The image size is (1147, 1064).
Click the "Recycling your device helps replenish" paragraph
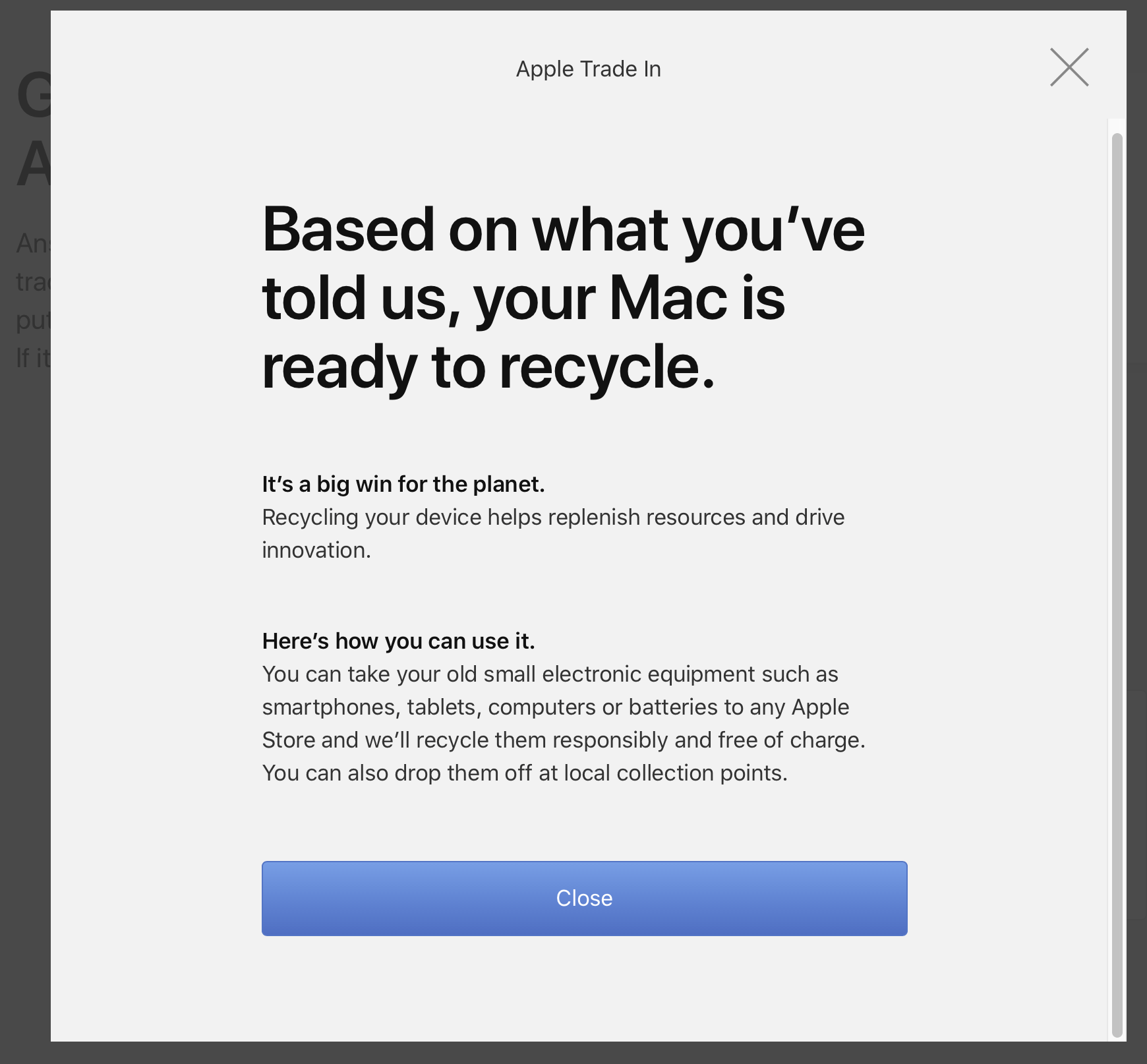point(553,533)
